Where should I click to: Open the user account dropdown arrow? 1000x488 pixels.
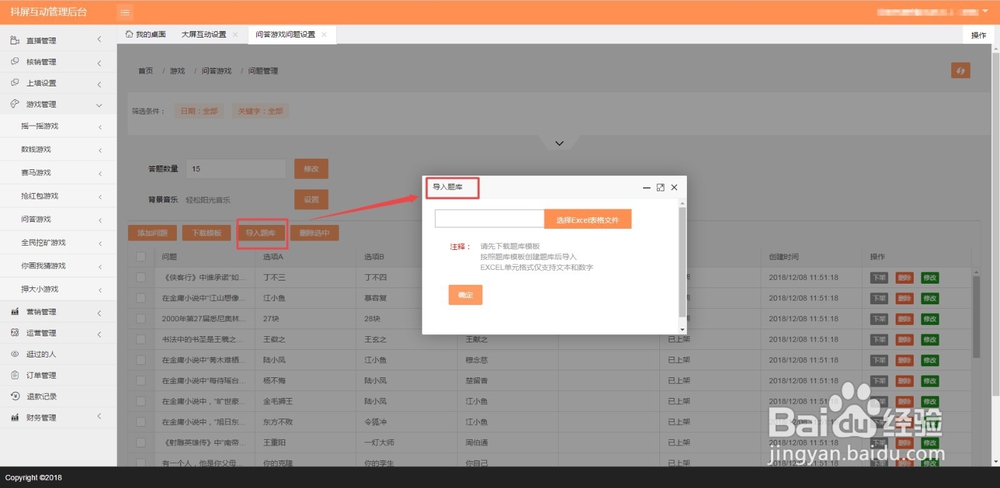[985, 11]
